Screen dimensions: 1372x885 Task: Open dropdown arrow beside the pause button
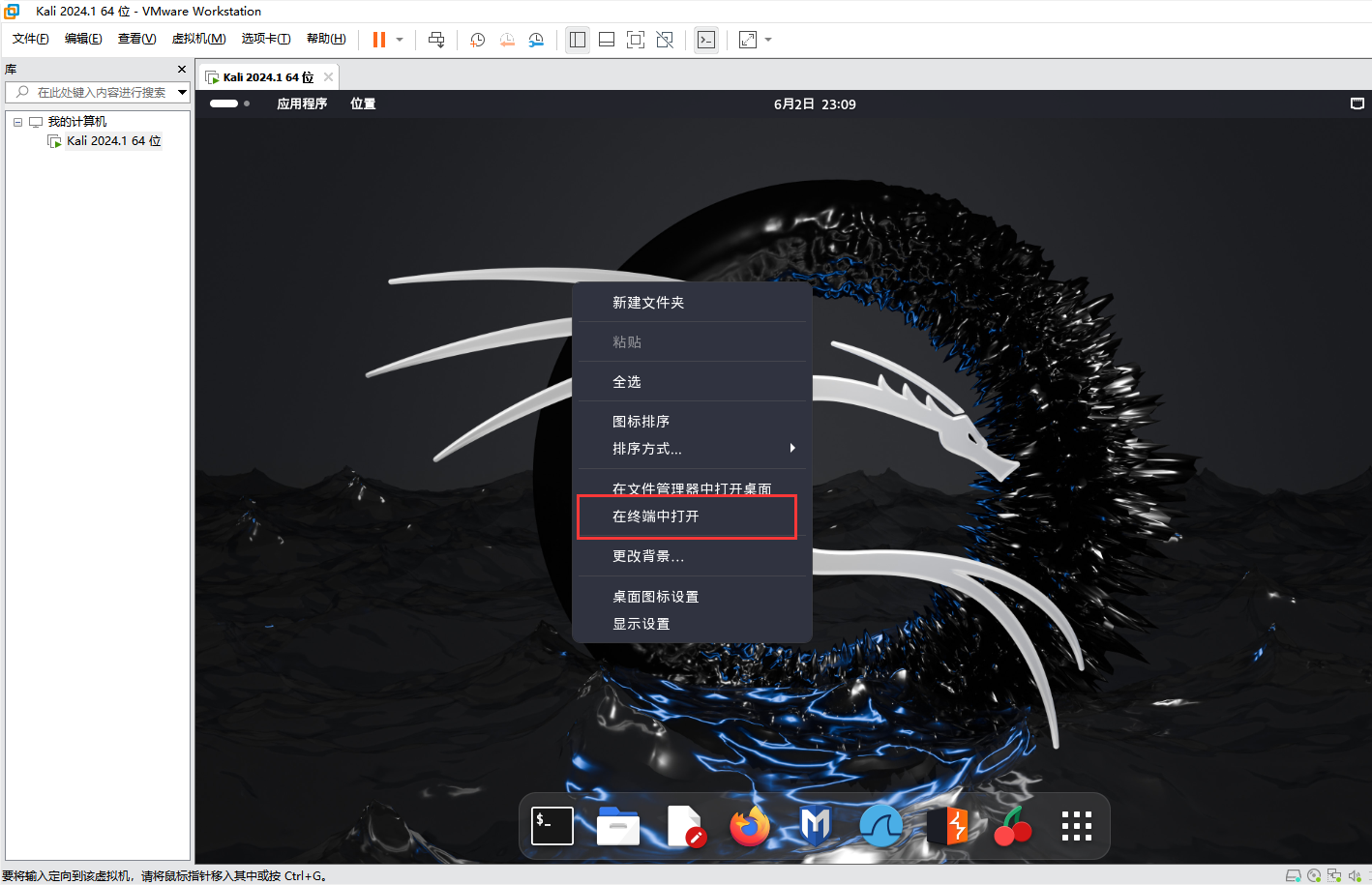coord(400,40)
